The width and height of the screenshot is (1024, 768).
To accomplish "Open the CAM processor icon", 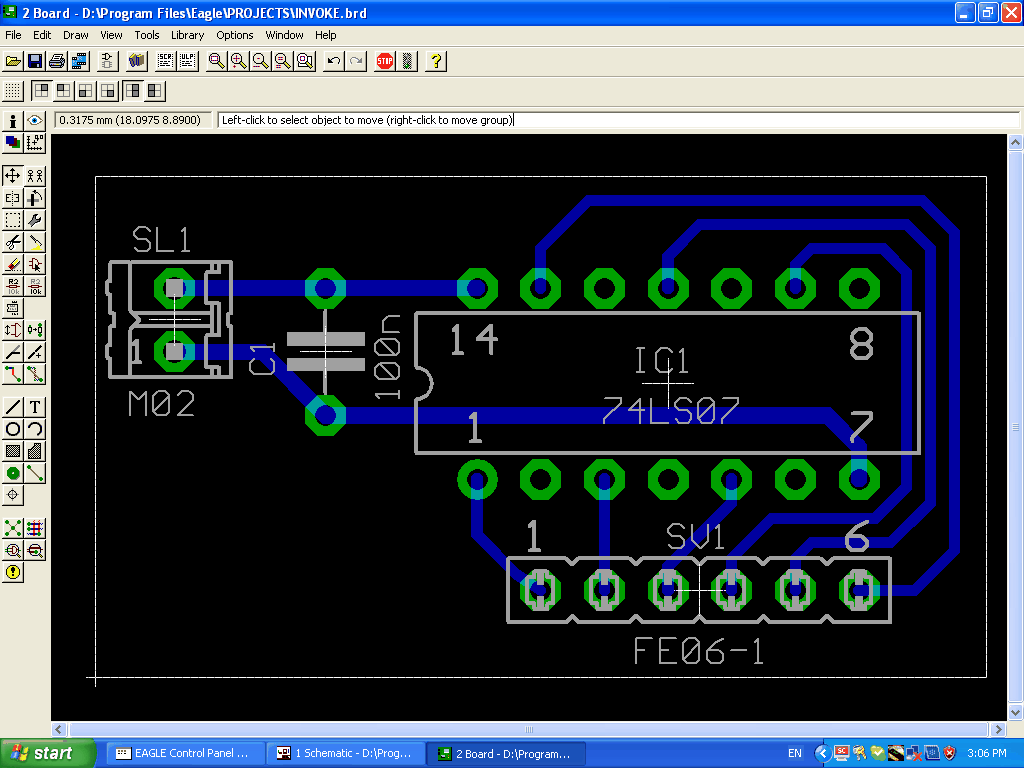I will click(80, 61).
